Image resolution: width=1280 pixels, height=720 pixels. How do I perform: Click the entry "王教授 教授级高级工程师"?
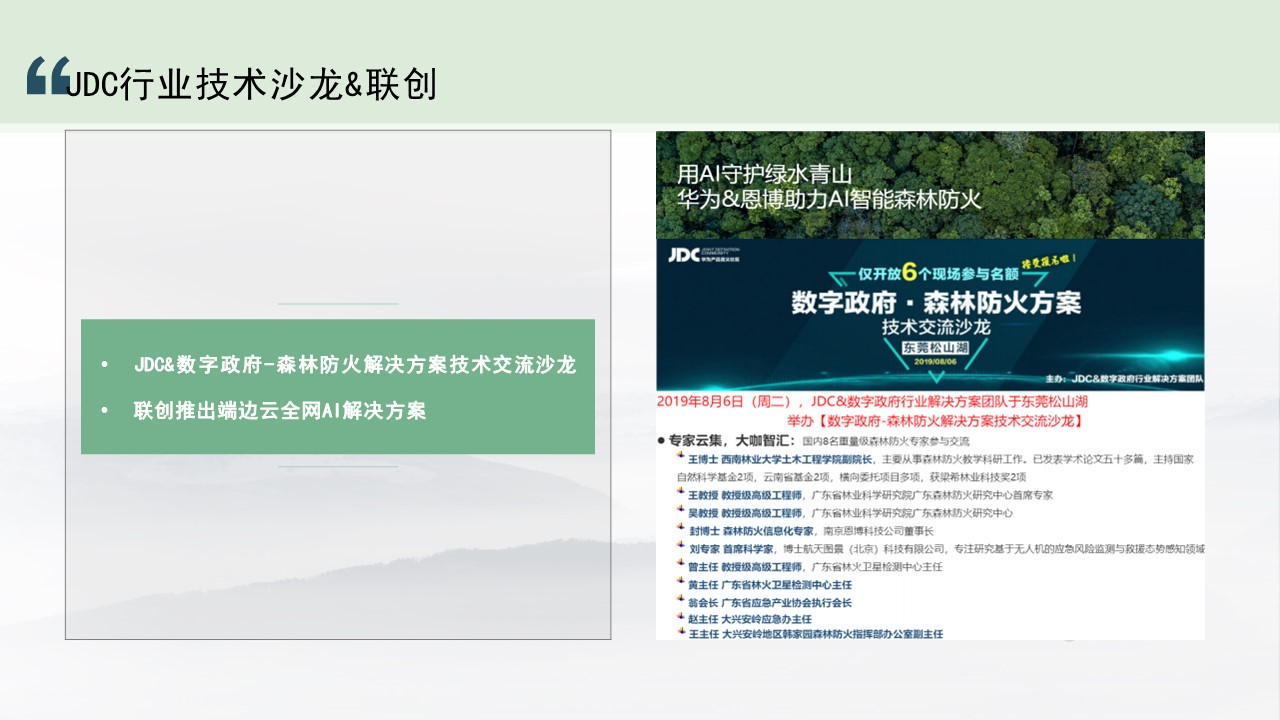[745, 495]
